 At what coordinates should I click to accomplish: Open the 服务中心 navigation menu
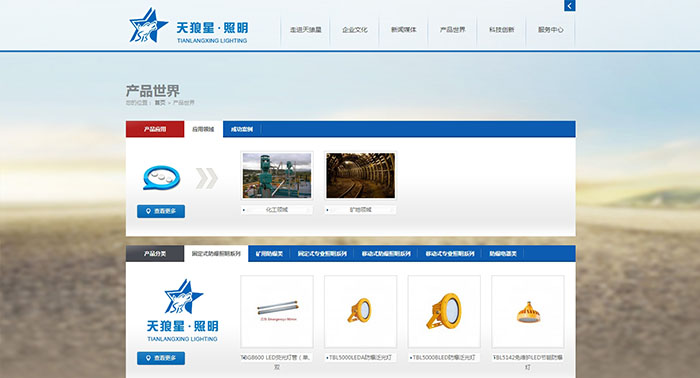tap(550, 30)
